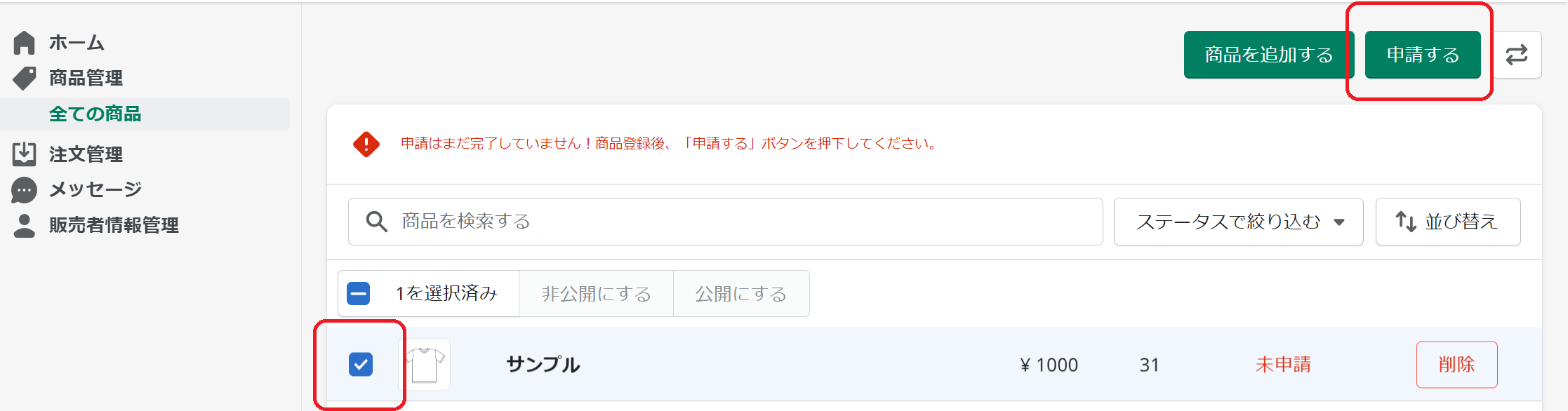Uncheck the サンプル product checkbox

pyautogui.click(x=361, y=364)
